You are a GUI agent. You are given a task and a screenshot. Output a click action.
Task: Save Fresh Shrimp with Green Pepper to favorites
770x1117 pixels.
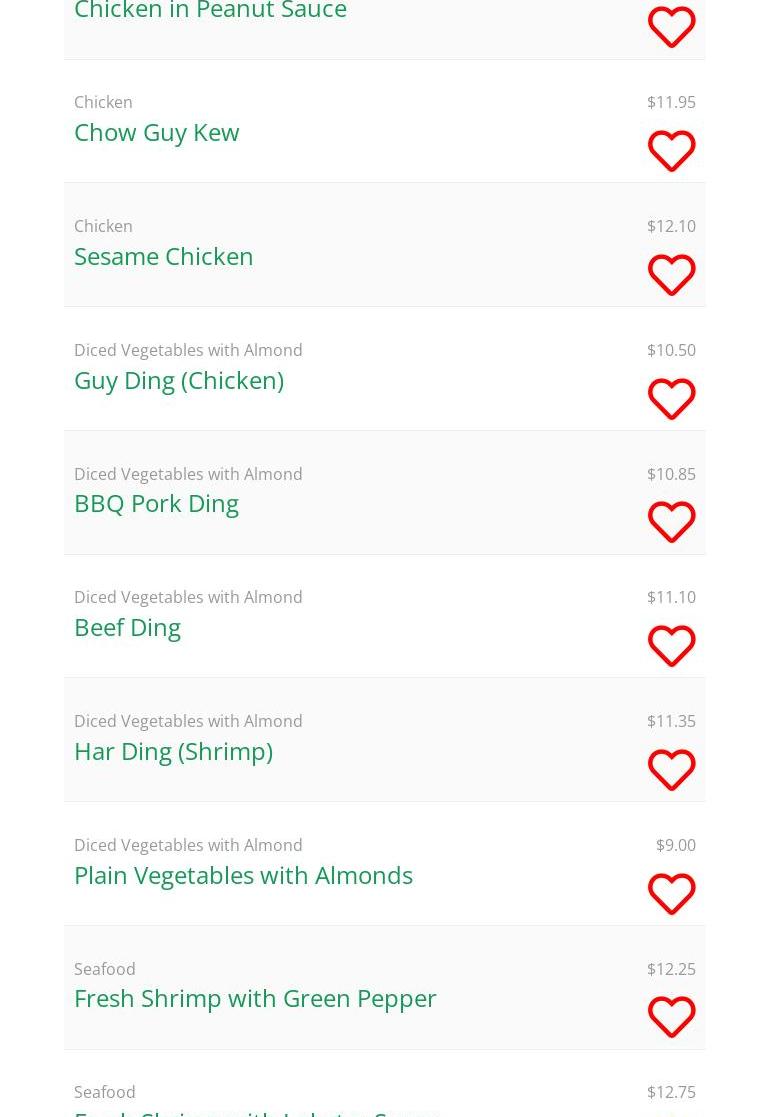671,1017
